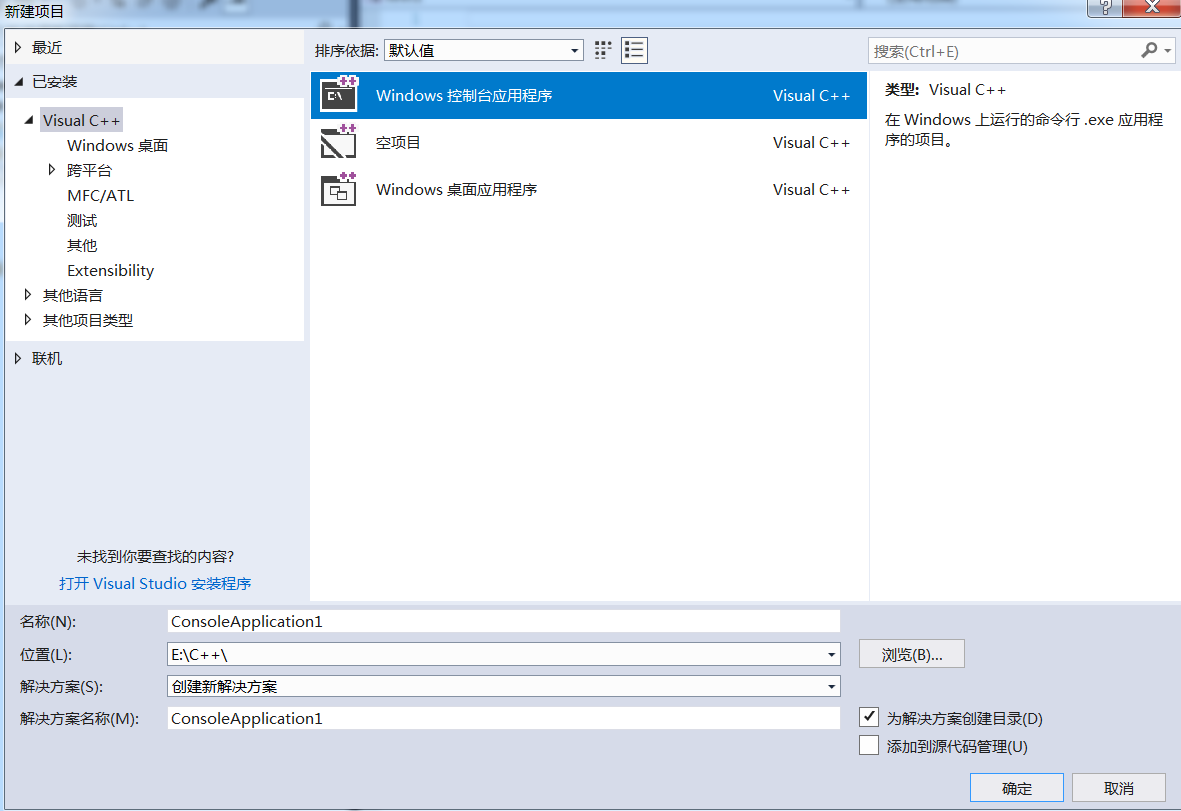The image size is (1181, 811).
Task: Open the 位置 location dropdown
Action: pyautogui.click(x=832, y=655)
